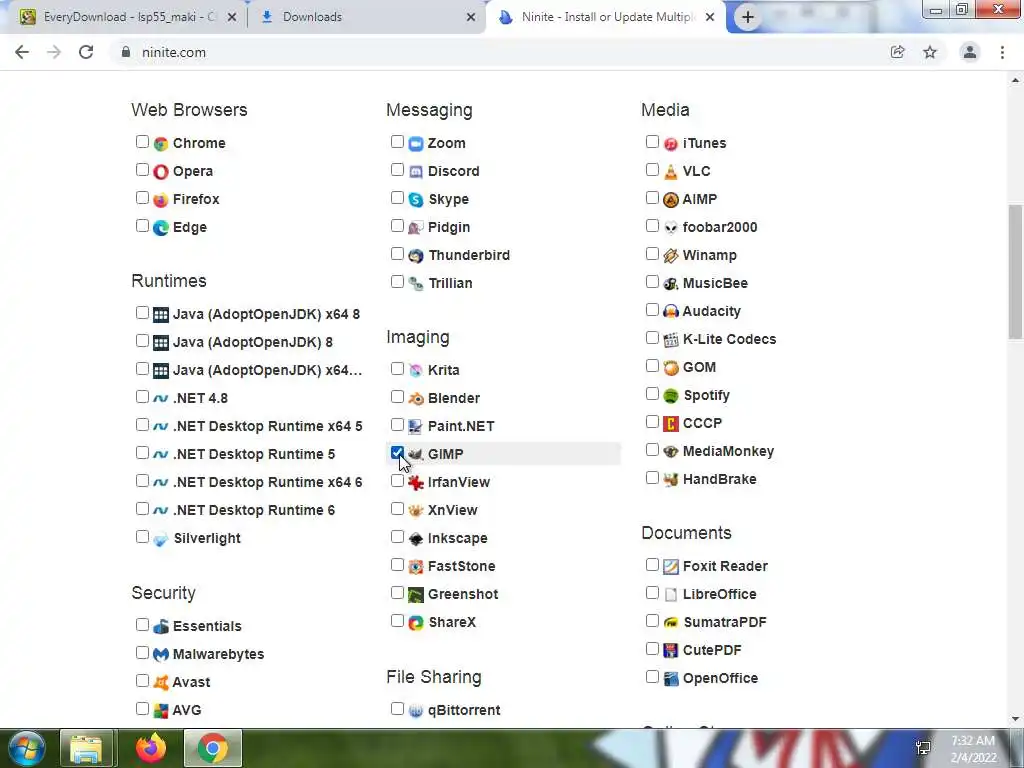Check the Krita checkbox
Screen dimensions: 1024x768
397,368
